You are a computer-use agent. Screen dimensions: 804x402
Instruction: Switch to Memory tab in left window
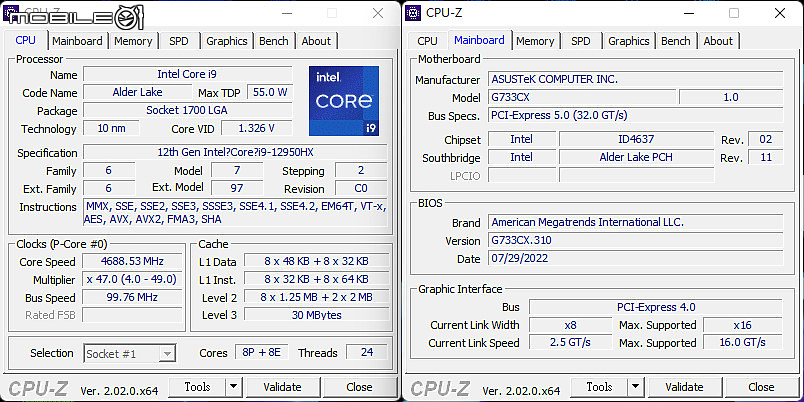pyautogui.click(x=133, y=41)
